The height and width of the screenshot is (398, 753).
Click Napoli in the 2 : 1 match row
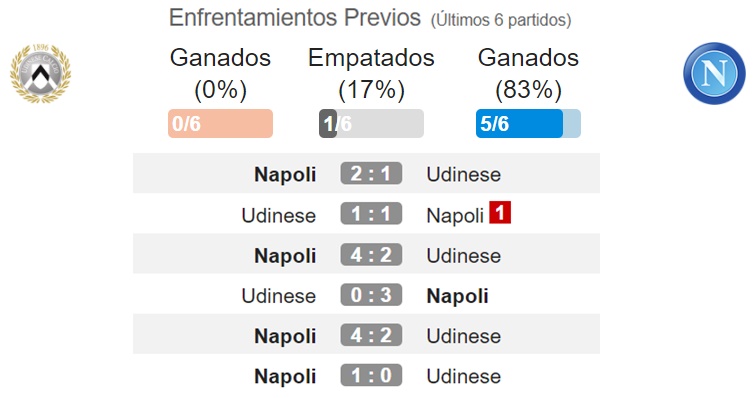(x=285, y=174)
